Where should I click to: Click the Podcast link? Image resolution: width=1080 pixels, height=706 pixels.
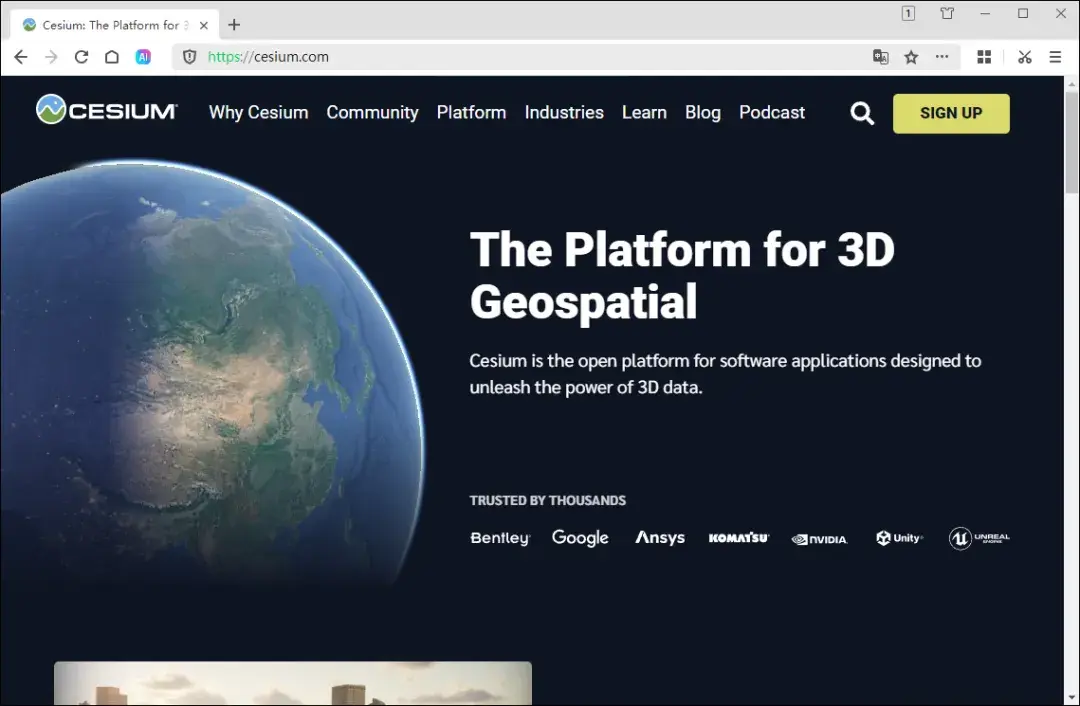[x=772, y=113]
